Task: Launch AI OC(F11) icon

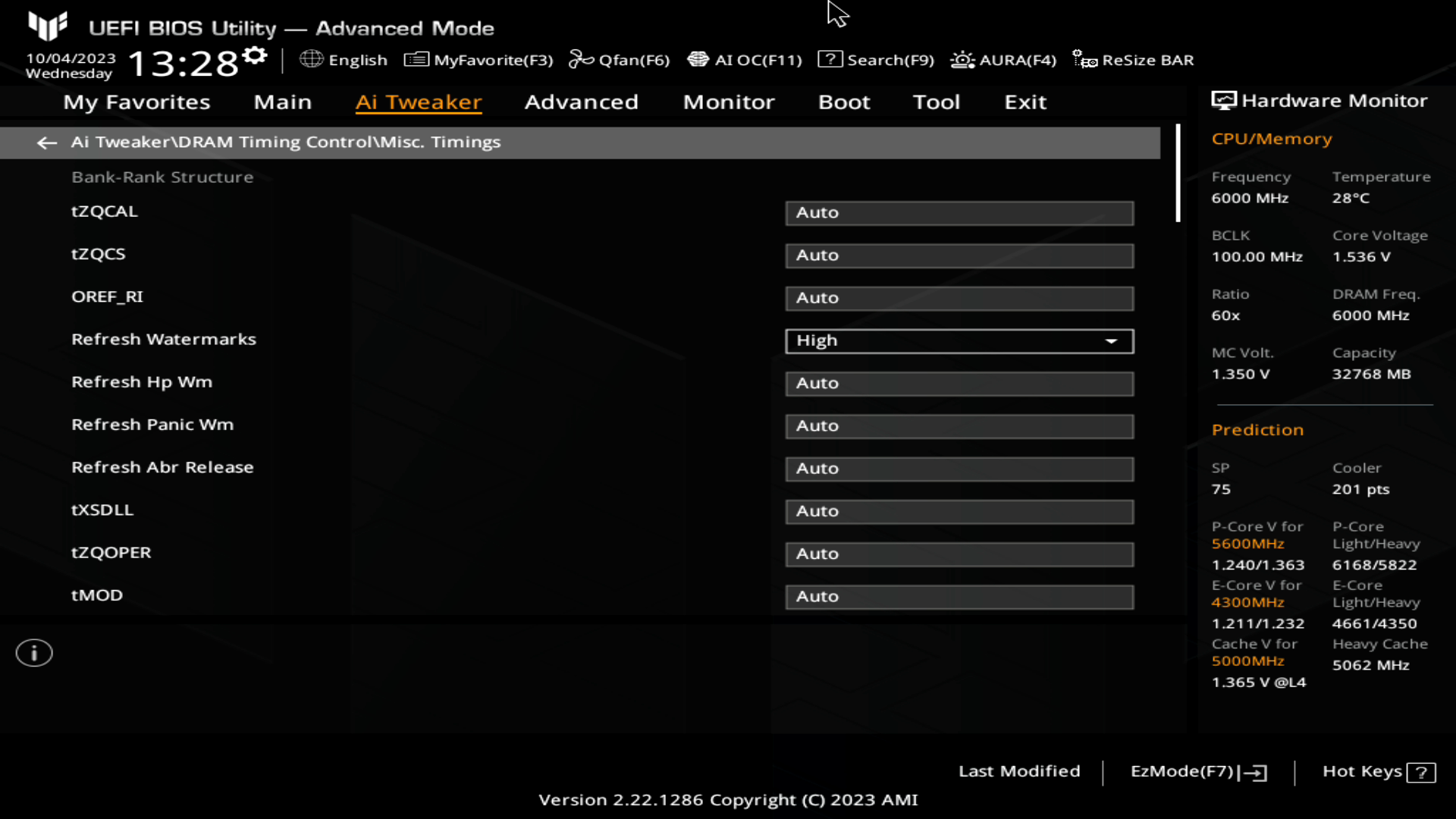Action: (698, 59)
